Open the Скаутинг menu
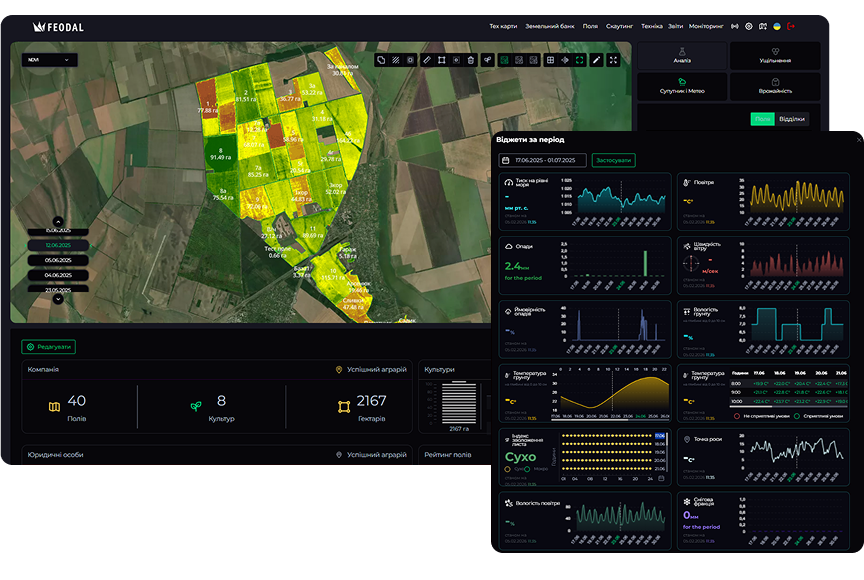864x580 pixels. pyautogui.click(x=620, y=26)
